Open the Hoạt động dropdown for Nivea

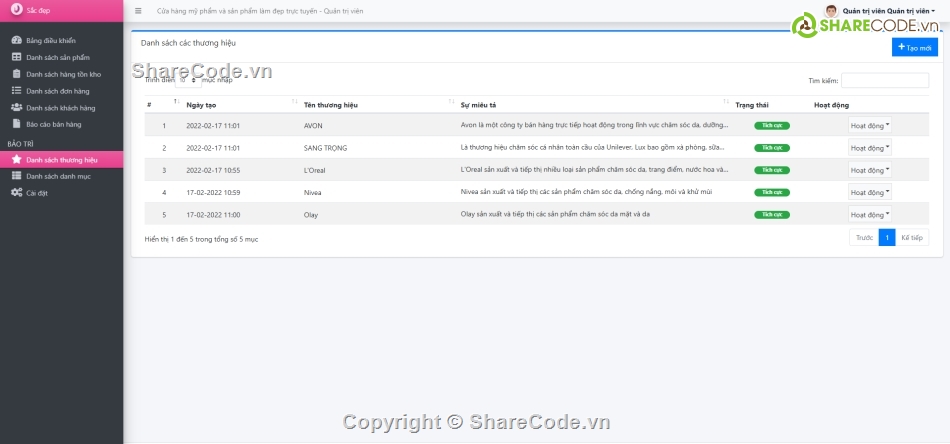(x=869, y=192)
